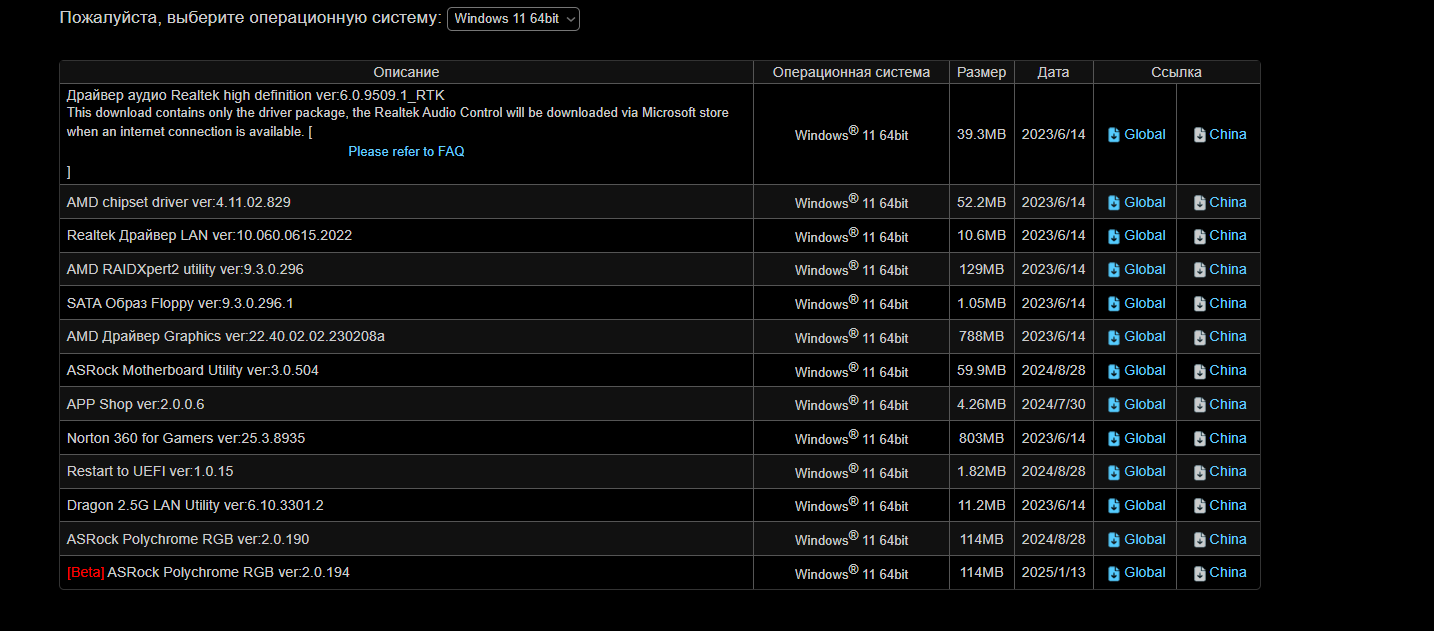This screenshot has width=1434, height=631.
Task: Open the operating system dropdown Windows 11 64bit
Action: tap(513, 19)
